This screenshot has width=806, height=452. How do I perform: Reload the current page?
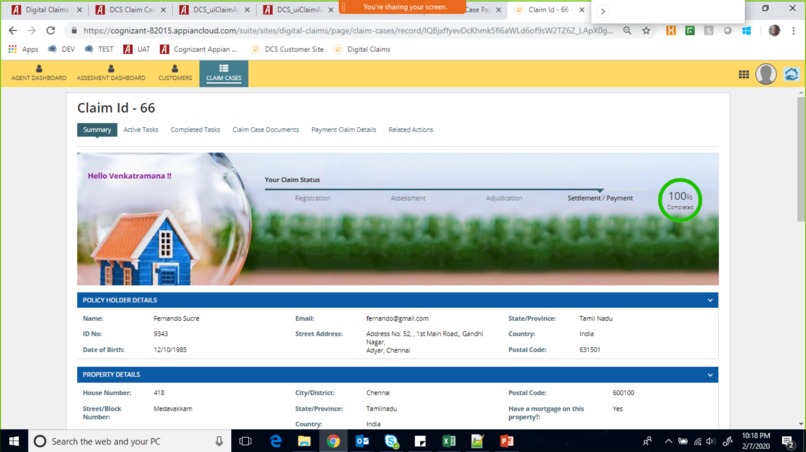tap(50, 30)
